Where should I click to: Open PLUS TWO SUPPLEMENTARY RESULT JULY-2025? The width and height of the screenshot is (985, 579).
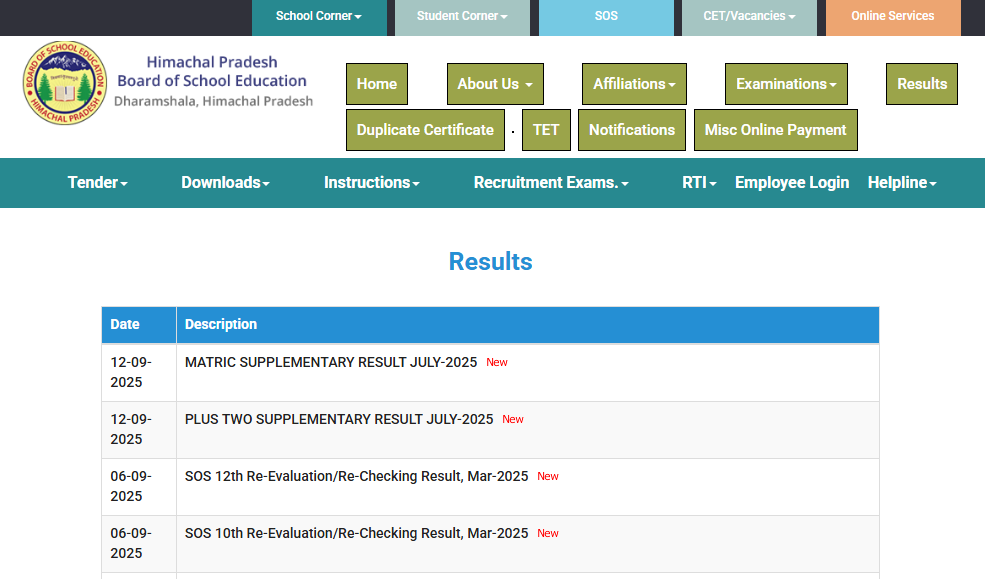tap(339, 419)
